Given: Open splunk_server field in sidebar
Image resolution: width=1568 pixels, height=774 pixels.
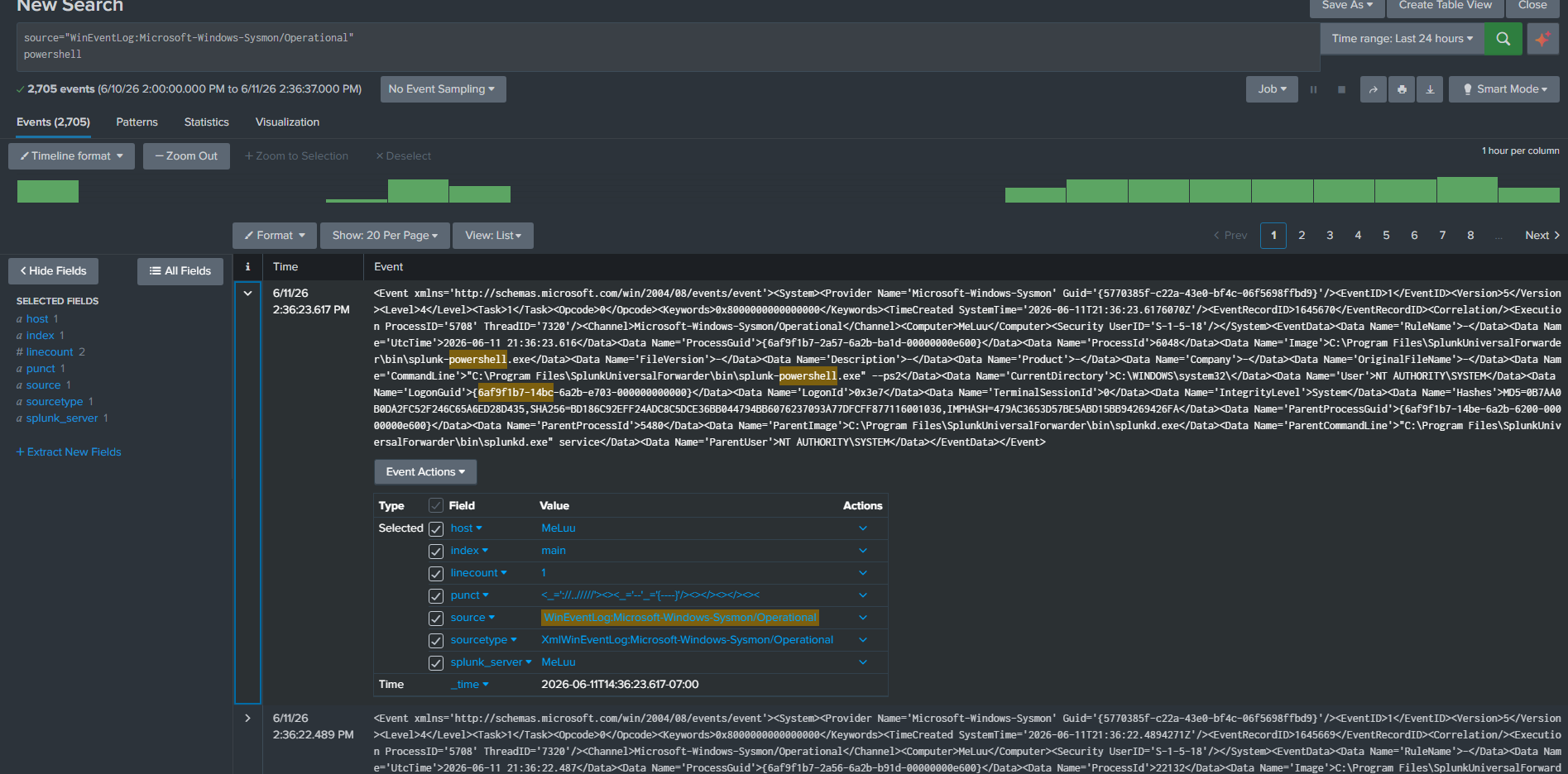Looking at the screenshot, I should (x=62, y=418).
